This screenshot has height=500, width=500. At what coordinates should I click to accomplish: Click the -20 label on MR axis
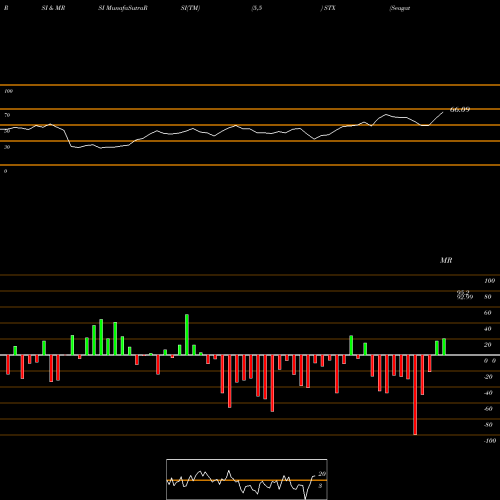pyautogui.click(x=488, y=377)
